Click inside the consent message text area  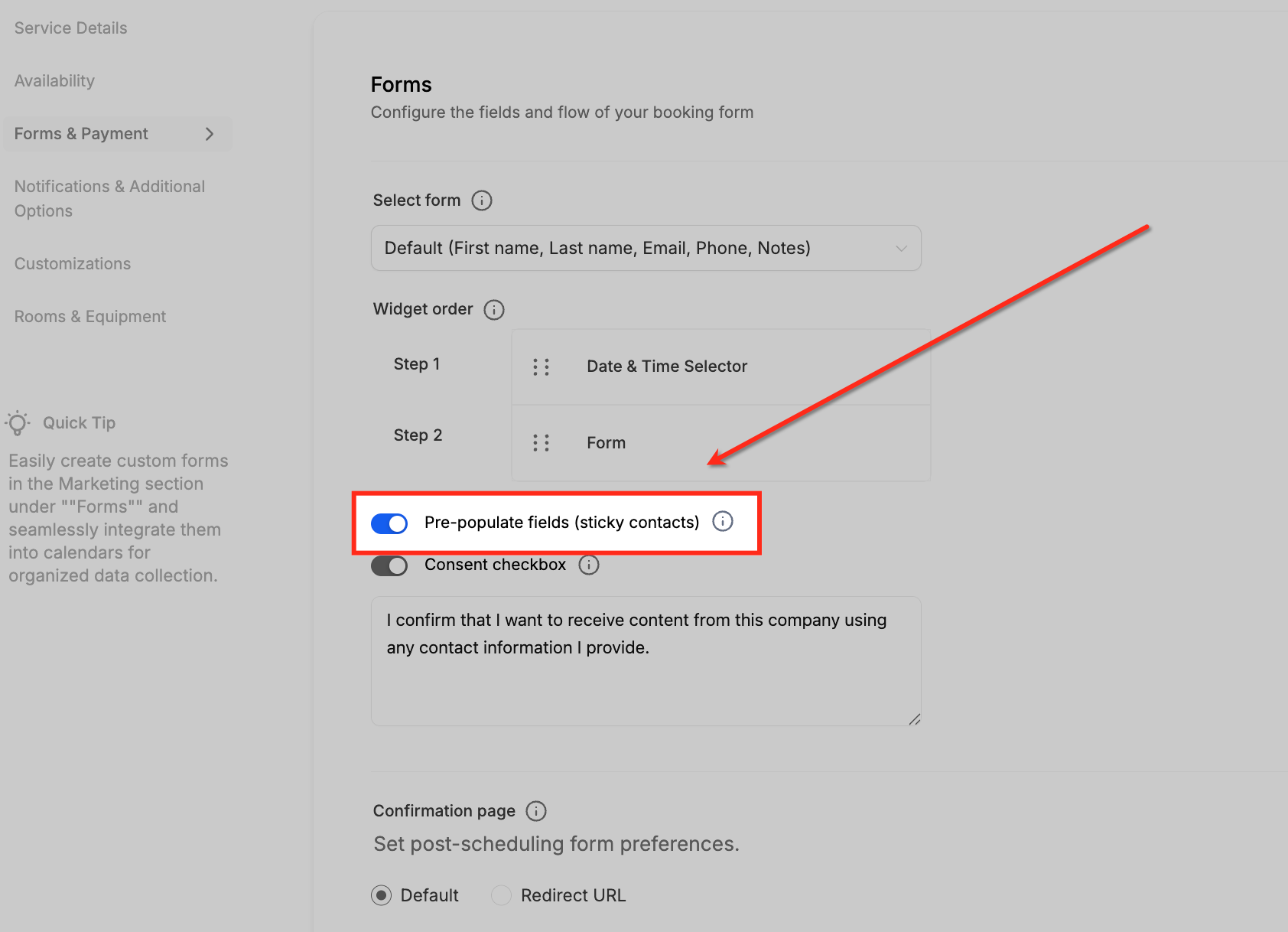coord(645,660)
